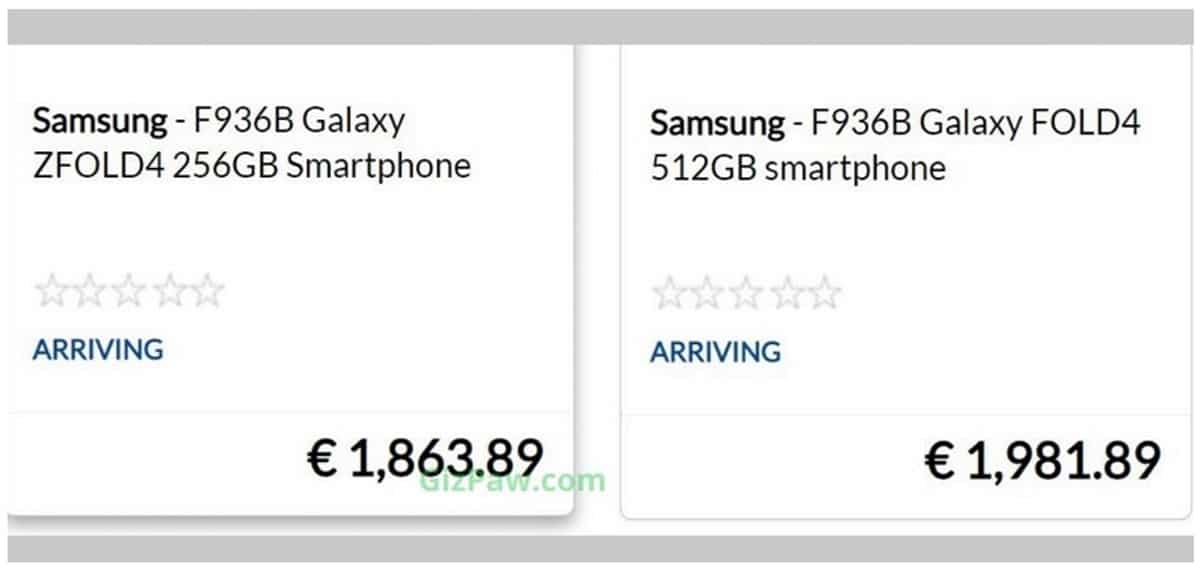The image size is (1200, 573).
Task: Click ARRIVING status on the 512GB card
Action: pyautogui.click(x=716, y=352)
